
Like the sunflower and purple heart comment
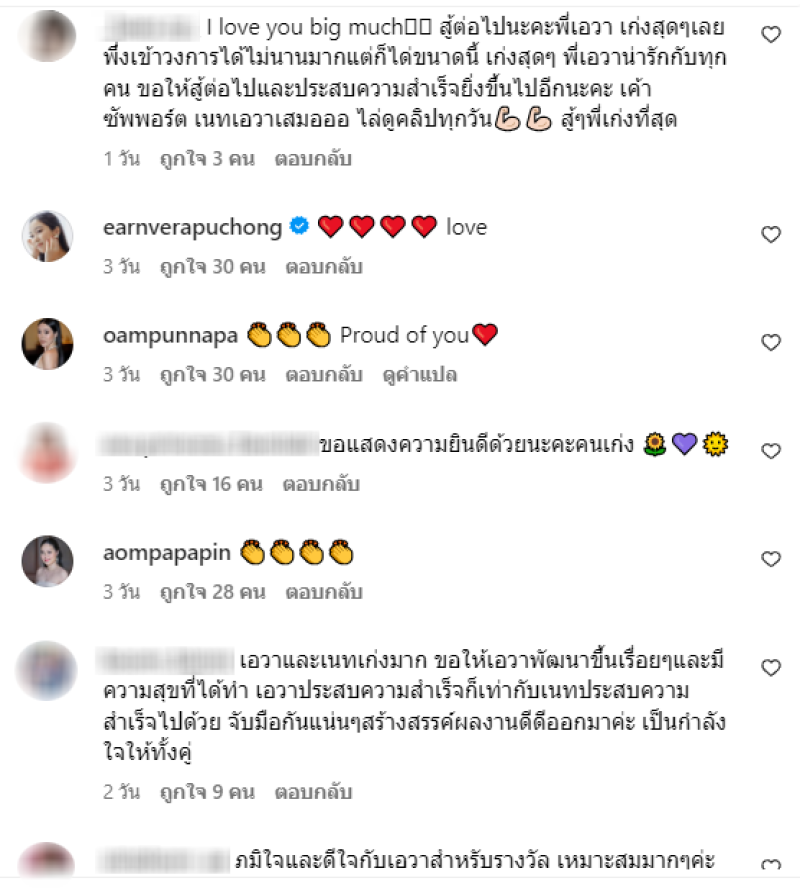tap(770, 451)
